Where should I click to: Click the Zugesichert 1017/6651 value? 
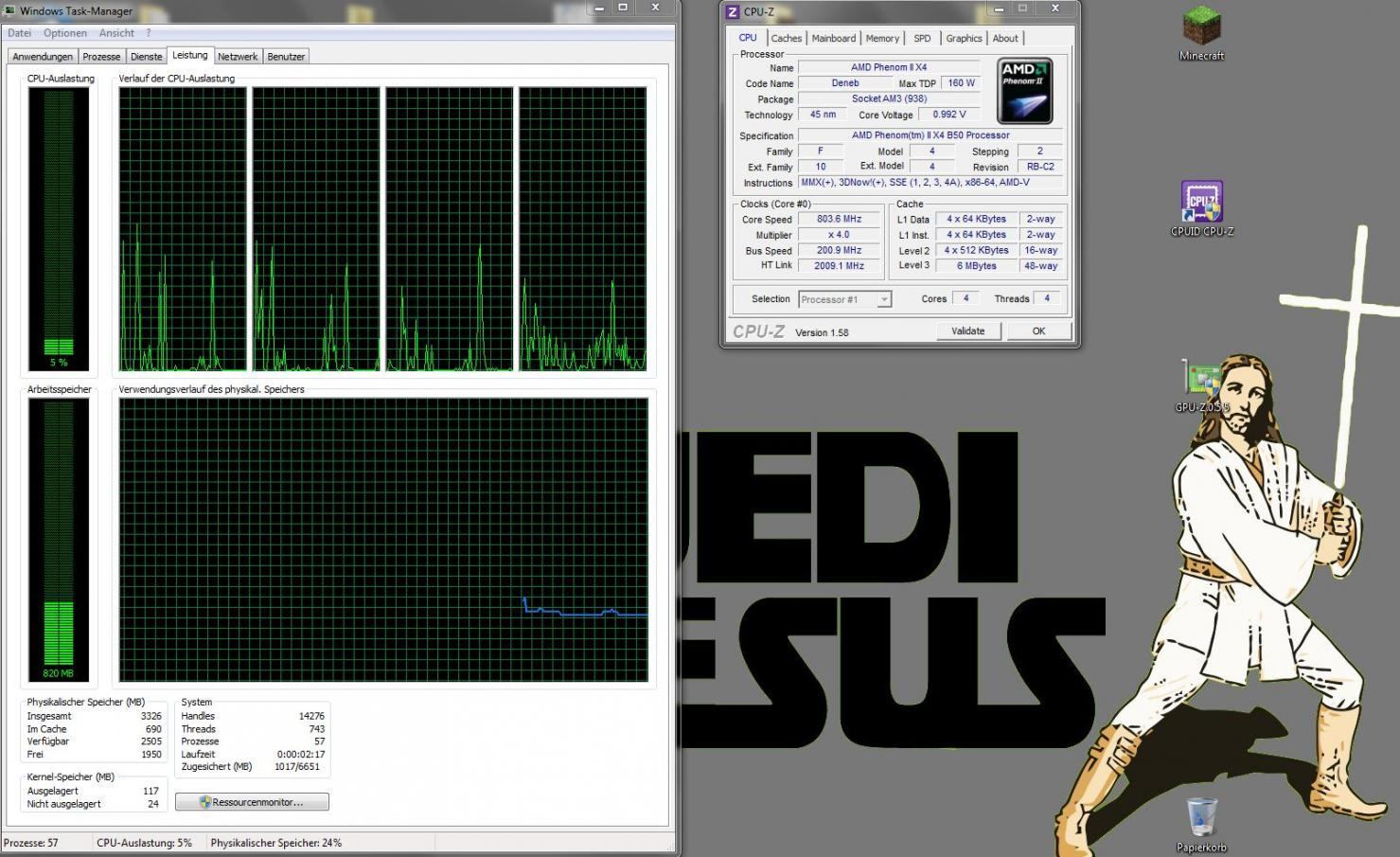pos(296,767)
